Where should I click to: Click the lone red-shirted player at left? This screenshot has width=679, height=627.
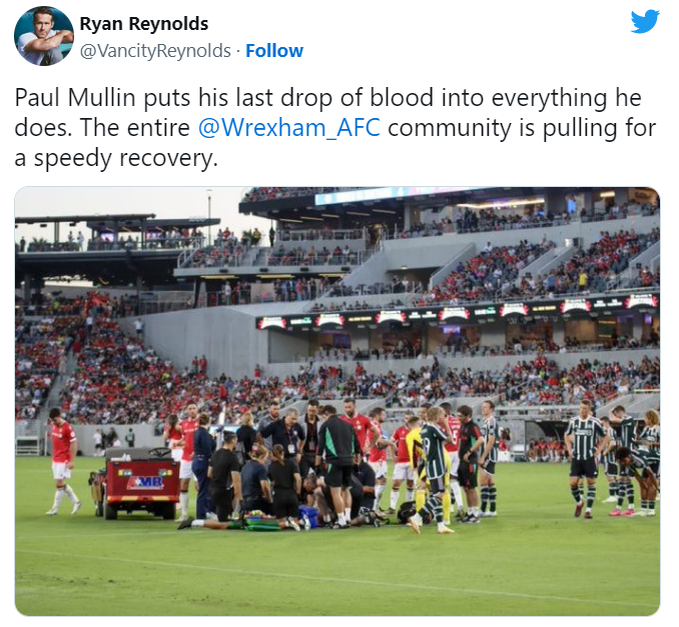point(63,461)
